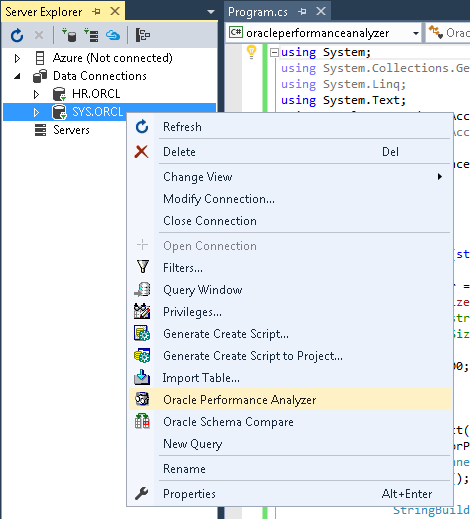Open the oracleperformanceanalyzer project dropdown
Viewport: 470px width, 519px height.
pos(416,33)
